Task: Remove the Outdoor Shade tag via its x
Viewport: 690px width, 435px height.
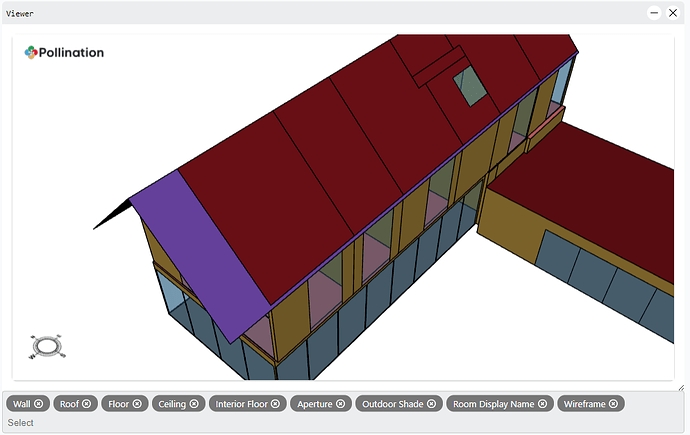Action: [431, 404]
